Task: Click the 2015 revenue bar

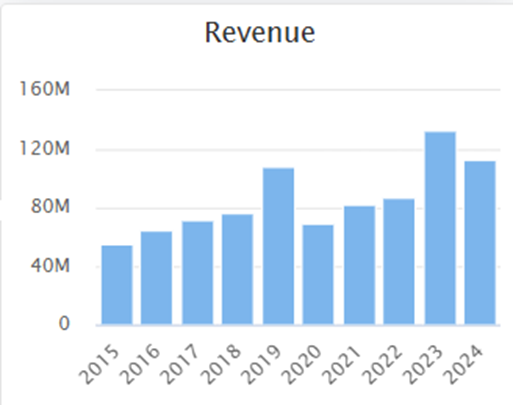Action: 117,285
